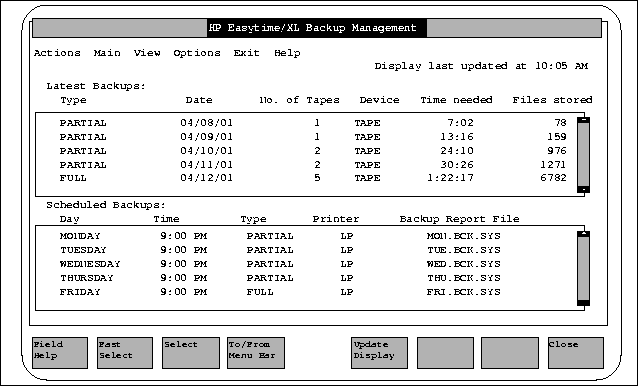Click the Select function key
This screenshot has height=386, width=638.
(x=190, y=353)
